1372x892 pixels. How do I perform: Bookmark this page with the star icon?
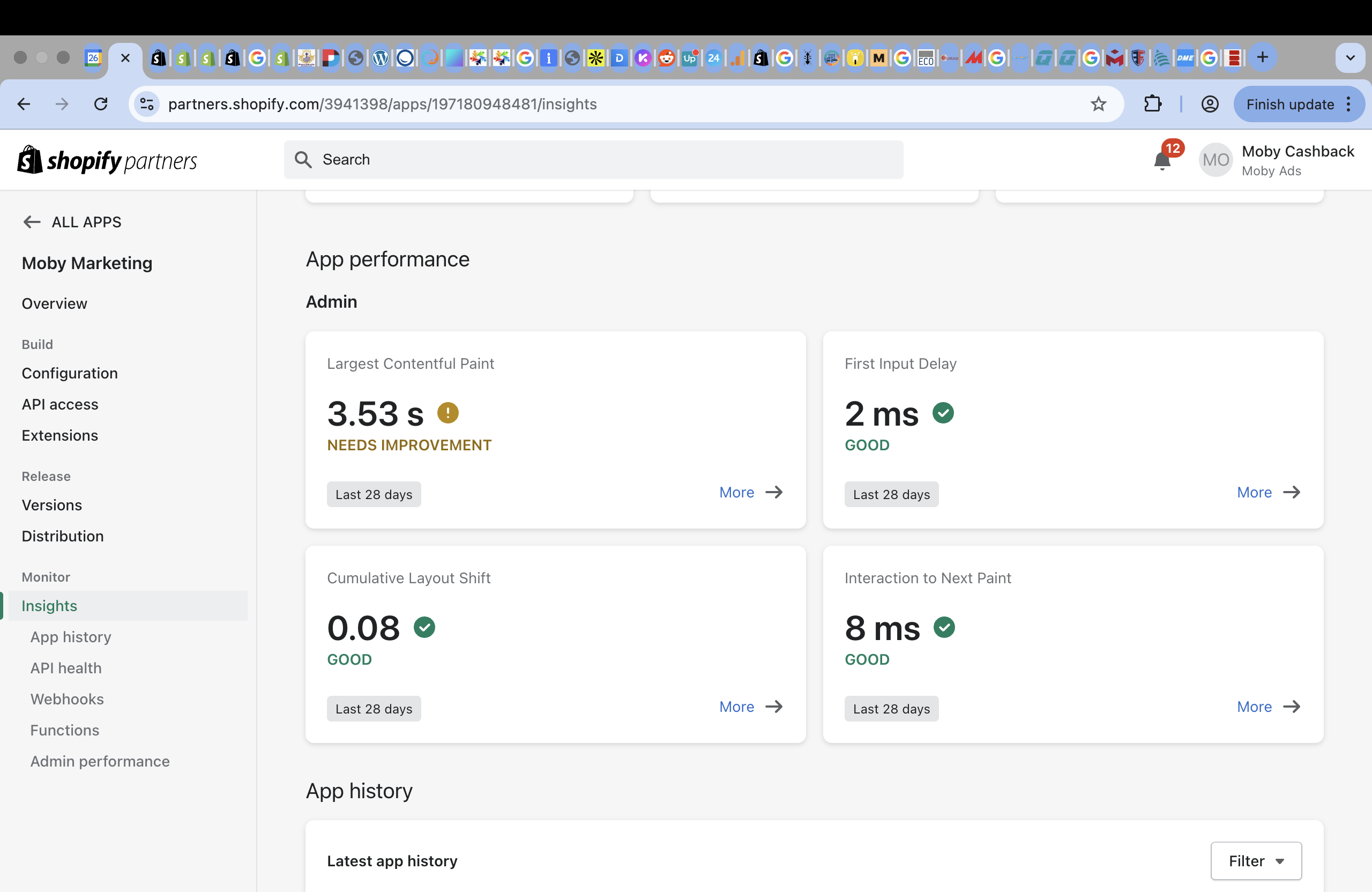click(x=1098, y=104)
